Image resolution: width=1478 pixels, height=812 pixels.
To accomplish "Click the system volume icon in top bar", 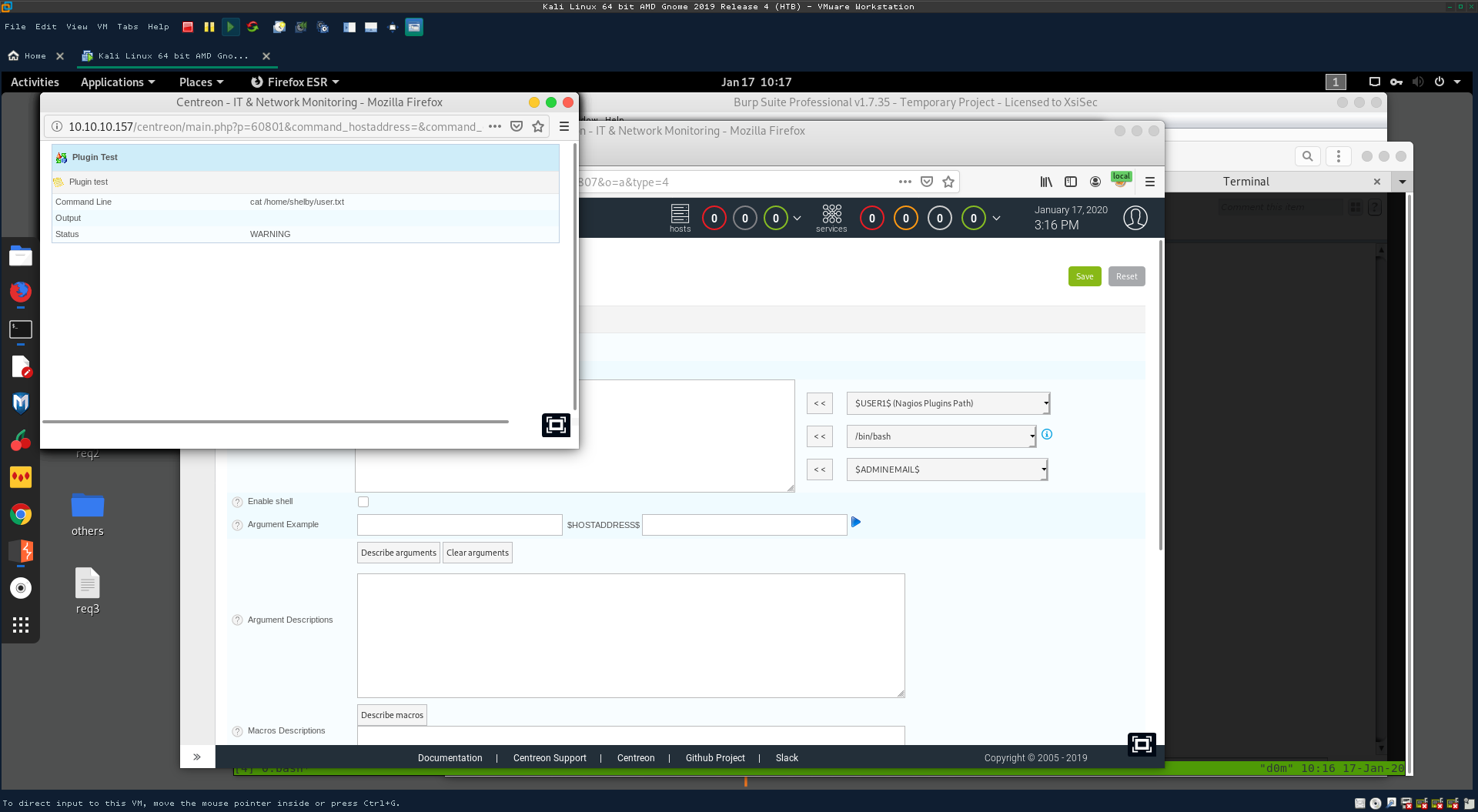I will tap(1418, 82).
